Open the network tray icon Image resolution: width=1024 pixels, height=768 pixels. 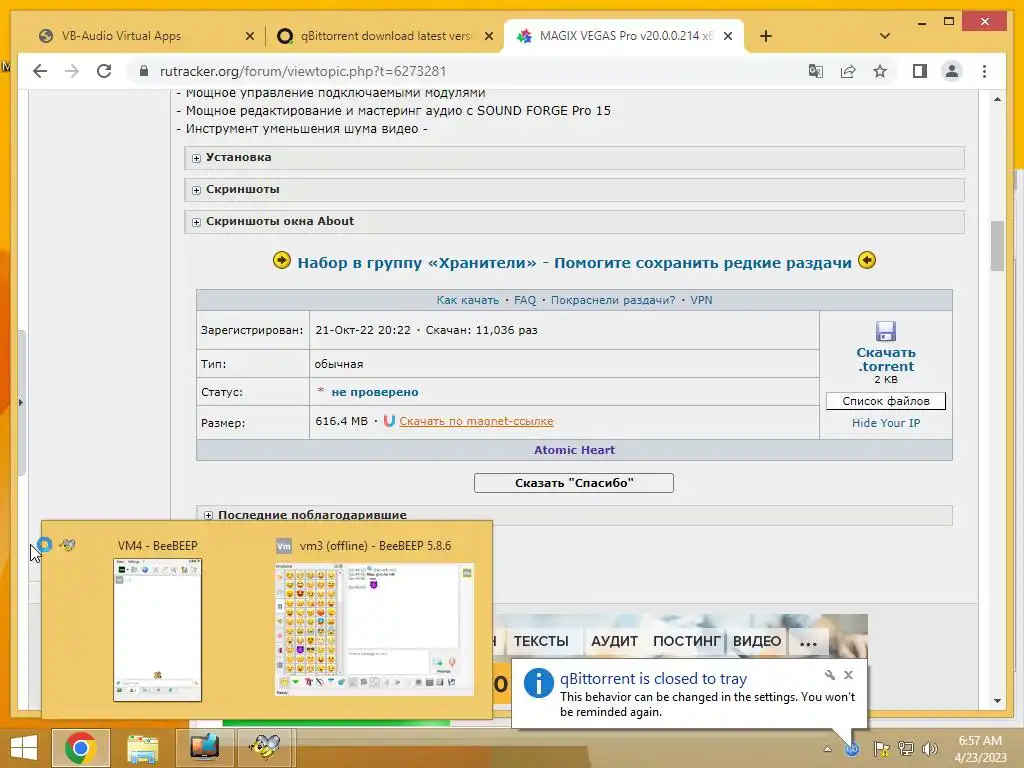906,749
